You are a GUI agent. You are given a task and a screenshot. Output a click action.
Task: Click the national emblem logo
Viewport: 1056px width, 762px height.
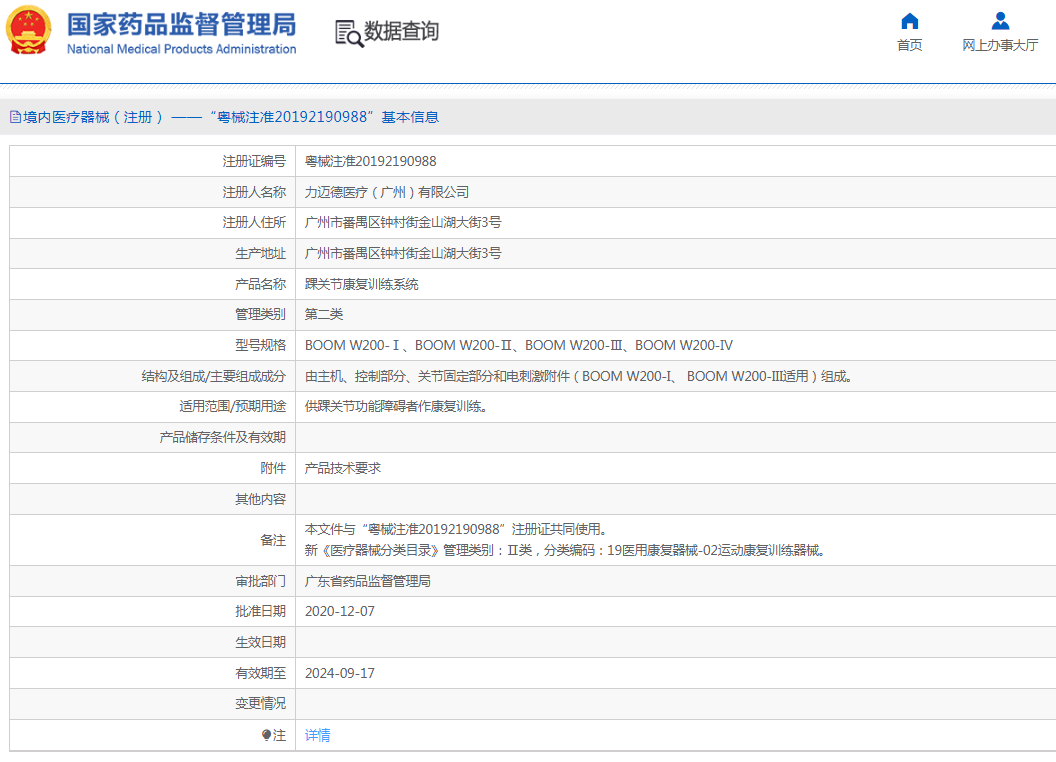(28, 30)
